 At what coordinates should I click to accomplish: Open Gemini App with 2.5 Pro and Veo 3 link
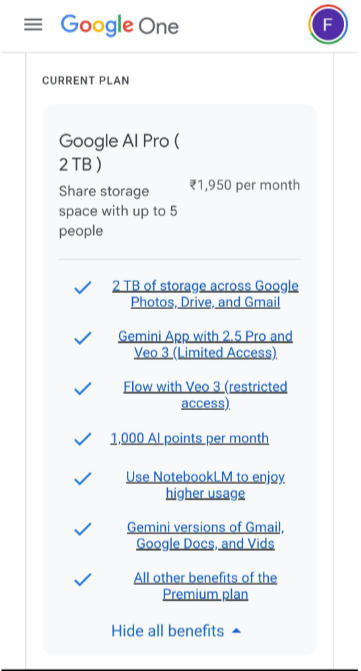pyautogui.click(x=205, y=344)
